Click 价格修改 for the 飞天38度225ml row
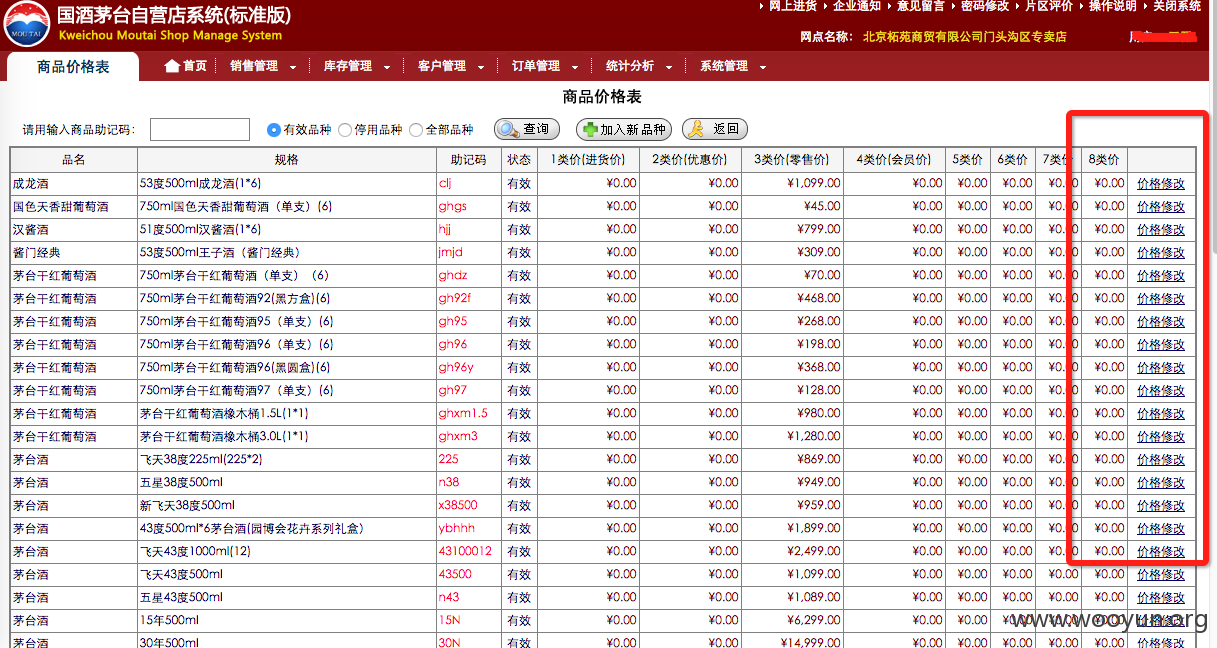The width and height of the screenshot is (1217, 648). tap(1161, 460)
